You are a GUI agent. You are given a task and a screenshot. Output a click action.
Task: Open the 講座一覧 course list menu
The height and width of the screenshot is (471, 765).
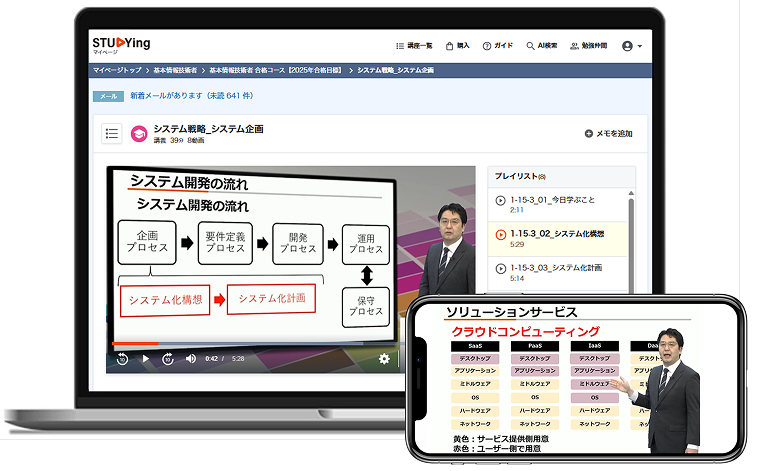[413, 46]
